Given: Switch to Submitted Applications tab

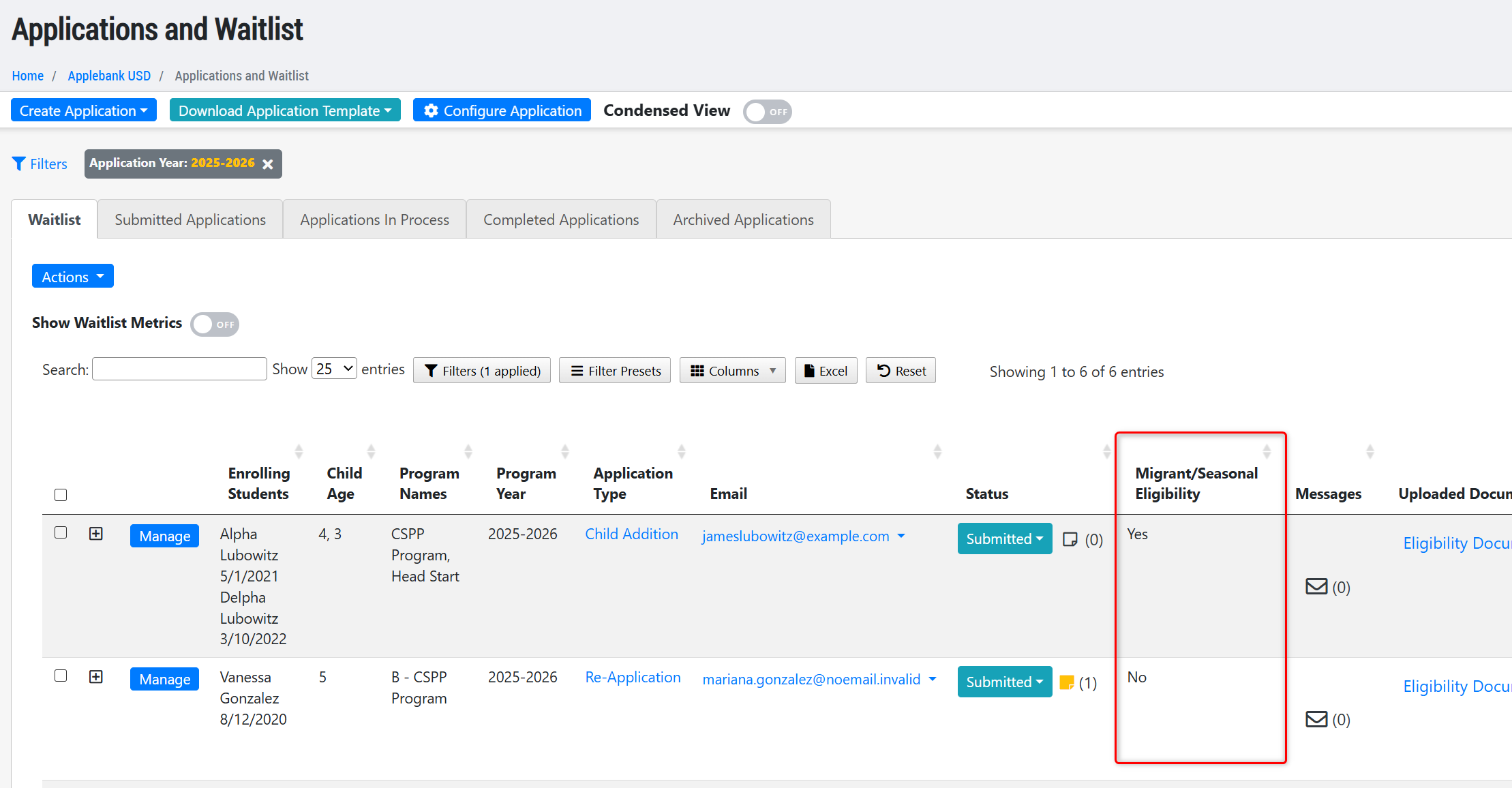Looking at the screenshot, I should click(x=190, y=219).
